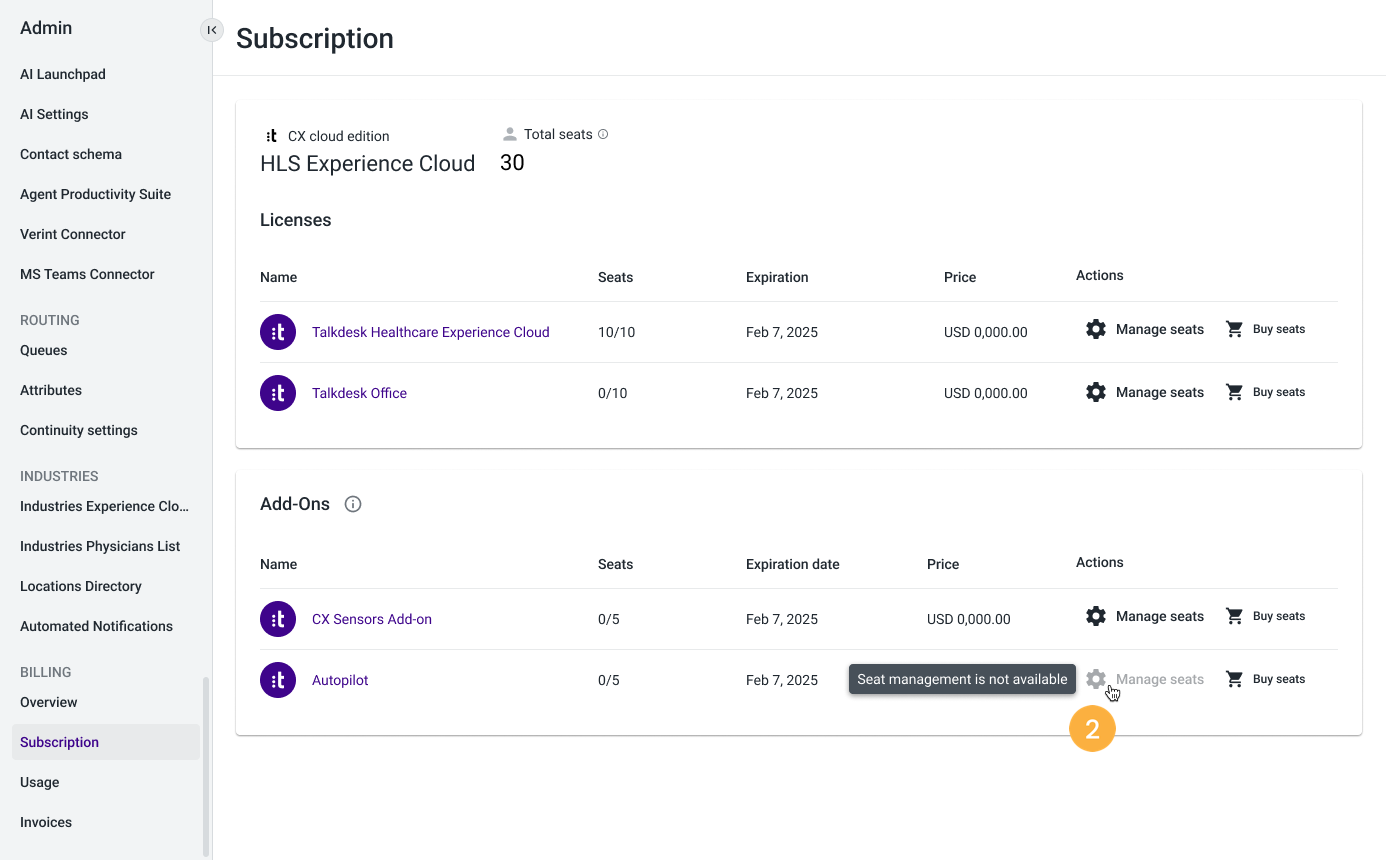This screenshot has width=1386, height=860.
Task: Click the CX Sensors Add-on logo icon
Action: (278, 619)
